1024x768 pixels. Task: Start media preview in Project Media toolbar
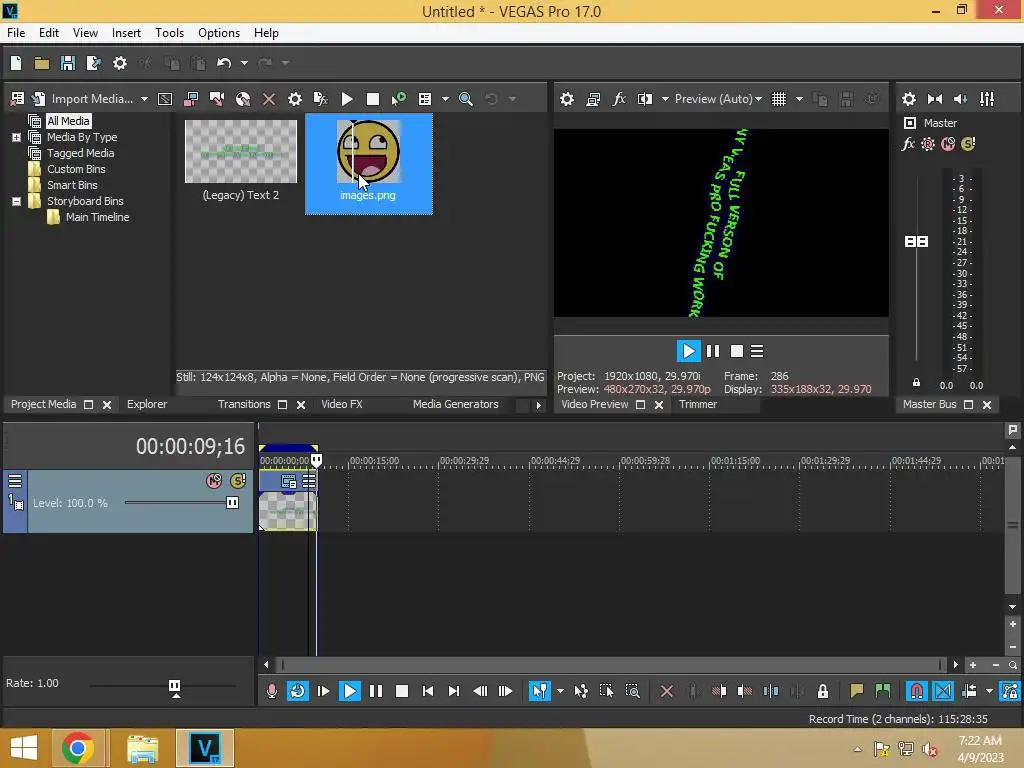click(x=347, y=99)
